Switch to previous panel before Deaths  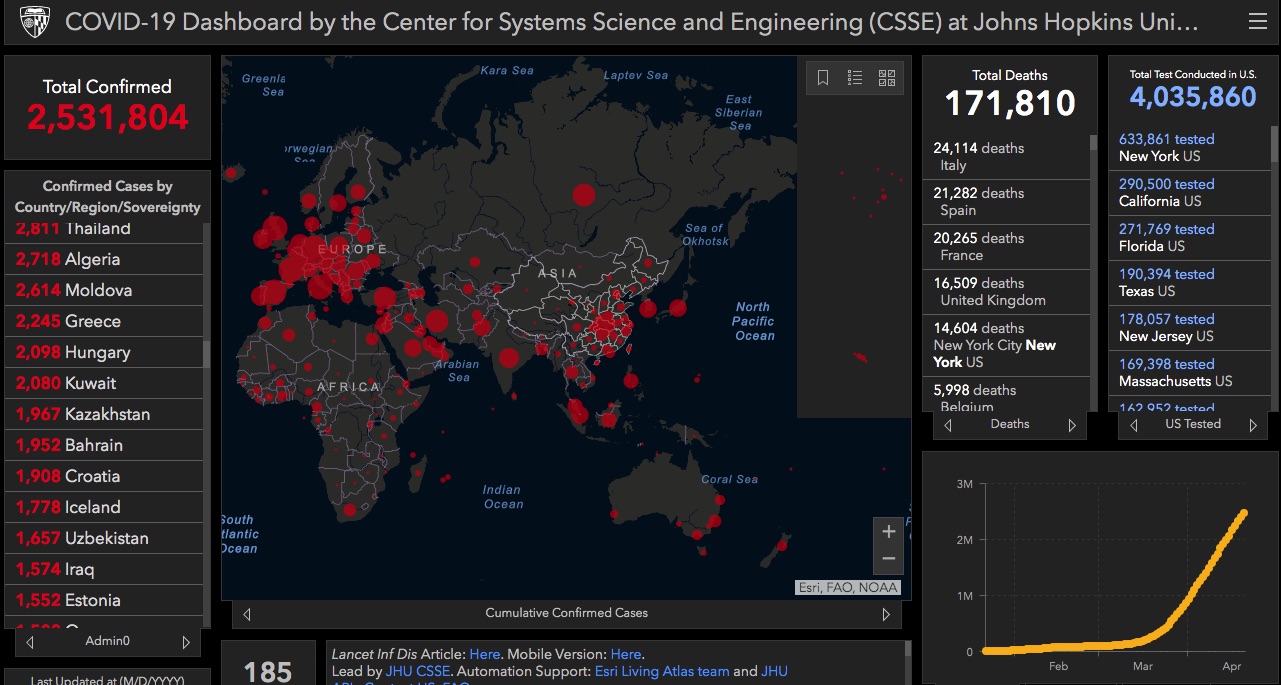tap(948, 425)
